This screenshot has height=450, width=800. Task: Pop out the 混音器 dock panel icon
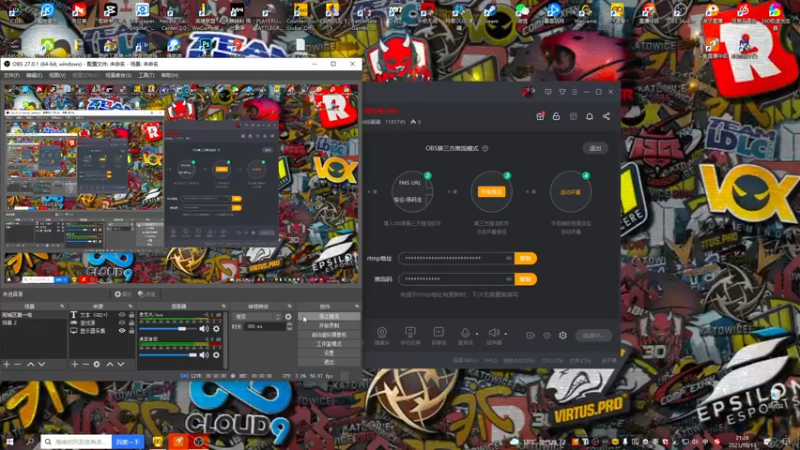click(x=223, y=306)
